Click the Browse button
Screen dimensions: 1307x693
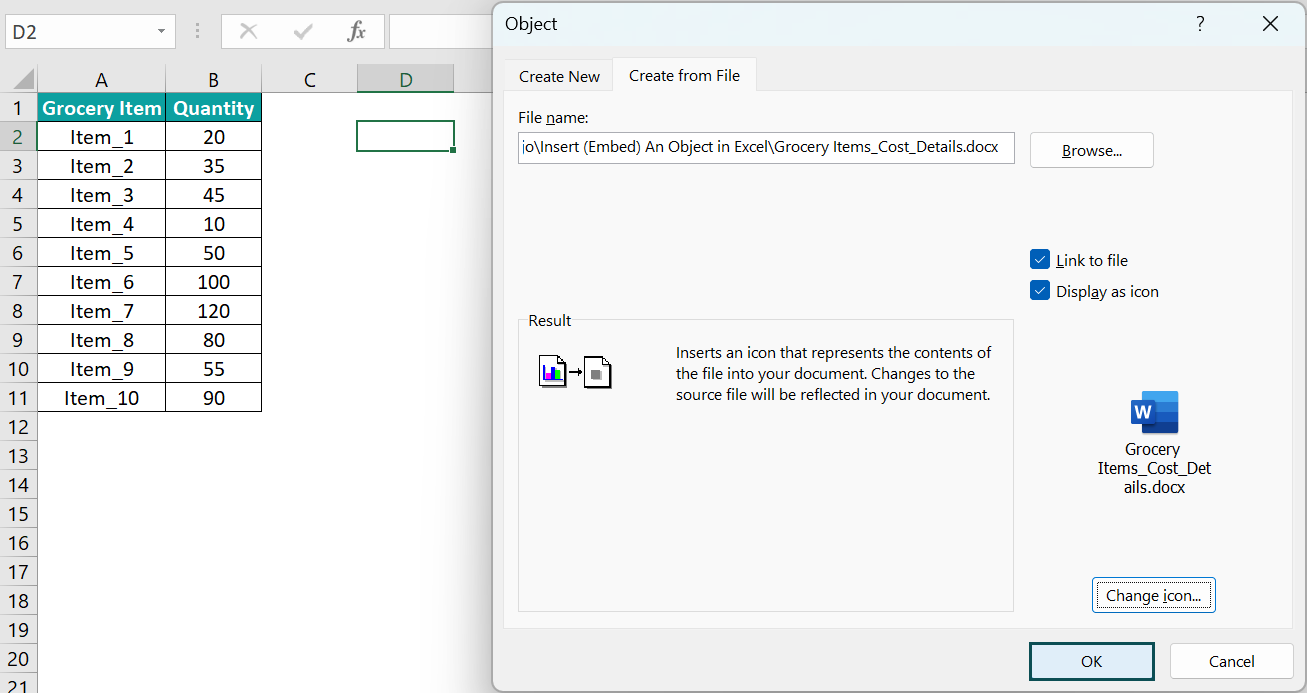tap(1092, 150)
